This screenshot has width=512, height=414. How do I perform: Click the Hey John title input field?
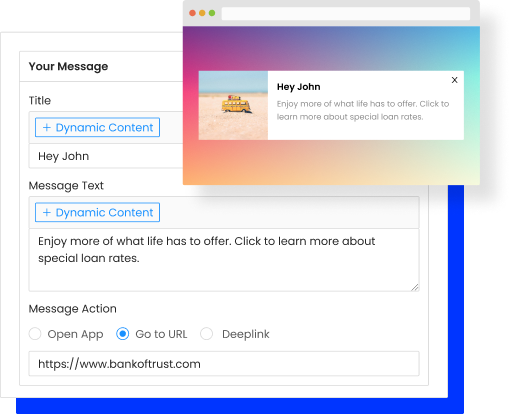point(106,156)
